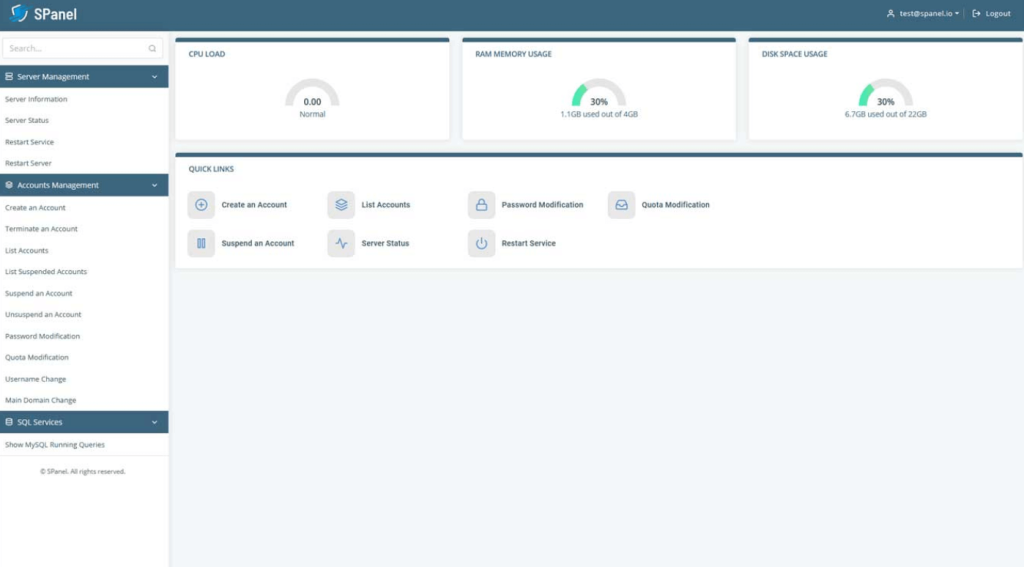Screen dimensions: 1024x567
Task: Open Show MySQL Running Queries
Action: coord(55,445)
